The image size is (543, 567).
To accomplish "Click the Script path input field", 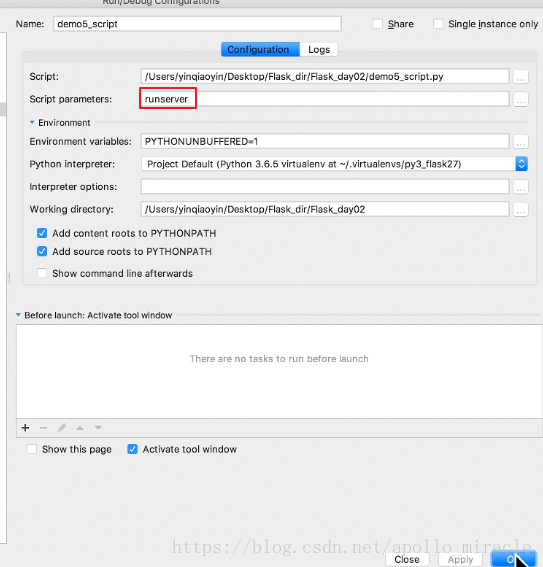I will [x=325, y=77].
